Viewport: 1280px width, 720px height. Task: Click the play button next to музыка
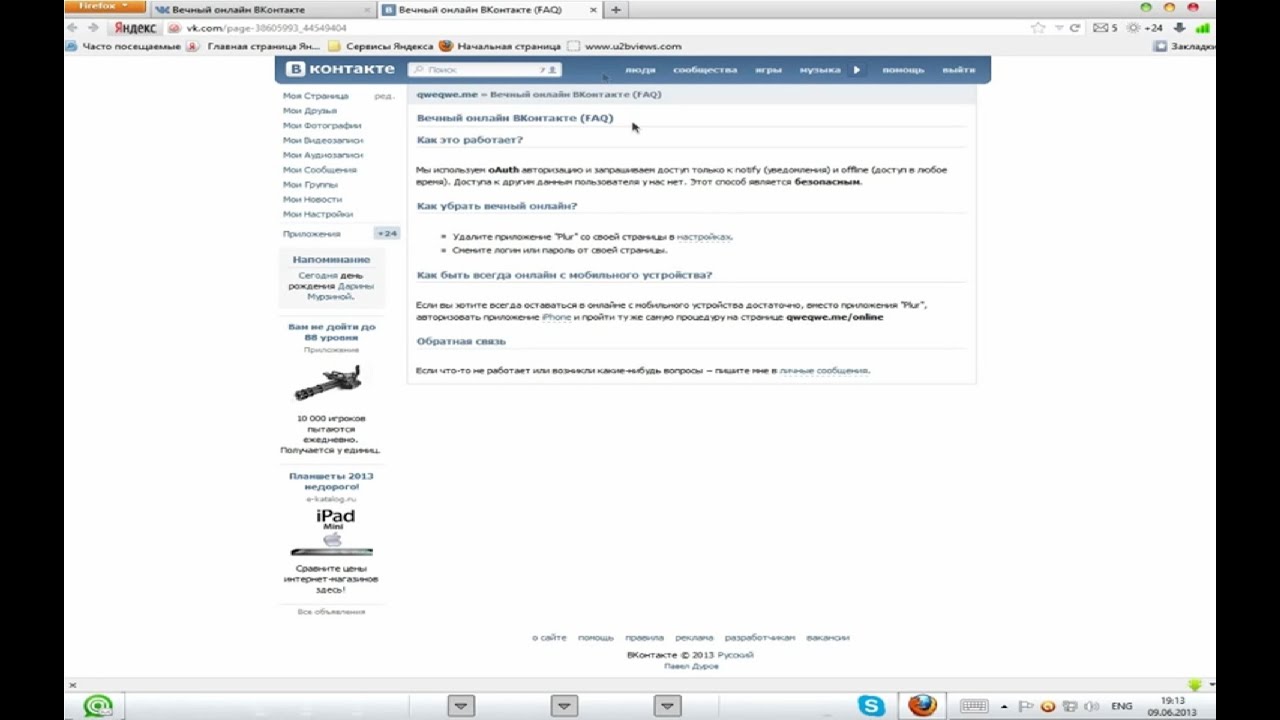856,70
